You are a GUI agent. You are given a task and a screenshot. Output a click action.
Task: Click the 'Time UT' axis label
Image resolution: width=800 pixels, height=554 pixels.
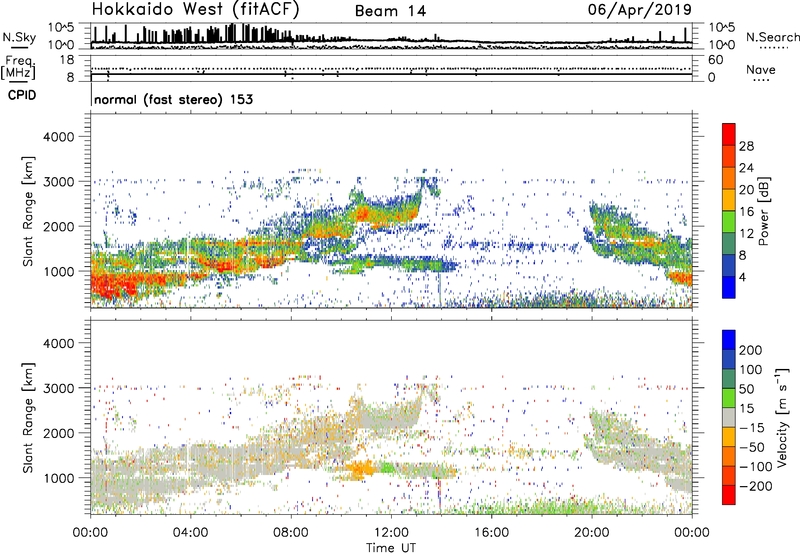click(x=391, y=548)
